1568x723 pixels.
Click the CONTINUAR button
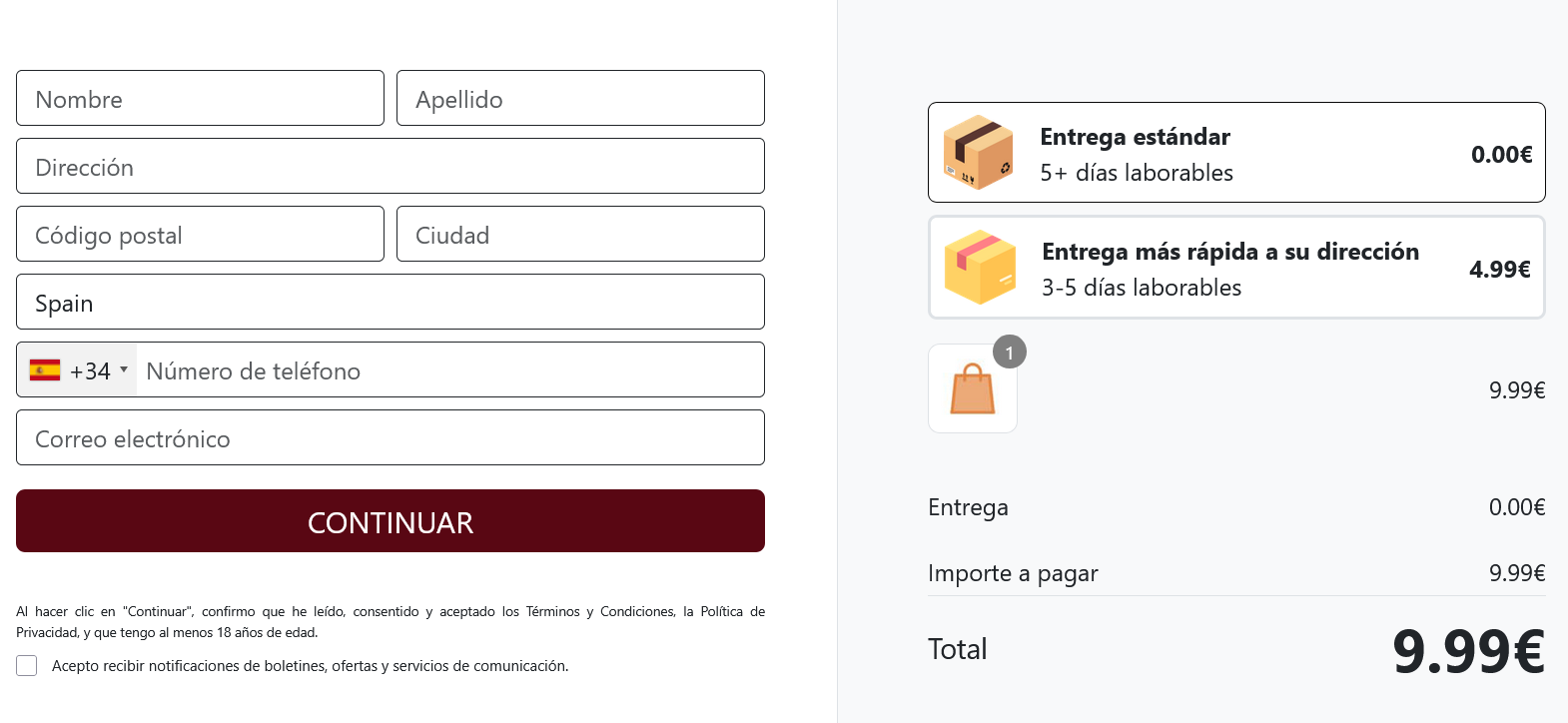391,520
